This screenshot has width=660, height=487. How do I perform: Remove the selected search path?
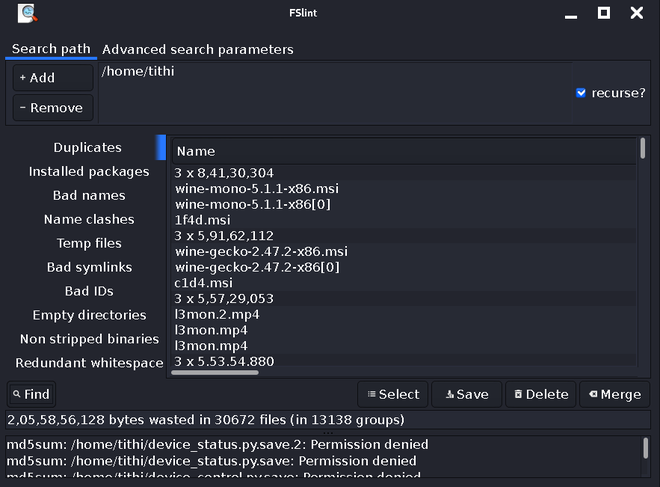tap(53, 108)
